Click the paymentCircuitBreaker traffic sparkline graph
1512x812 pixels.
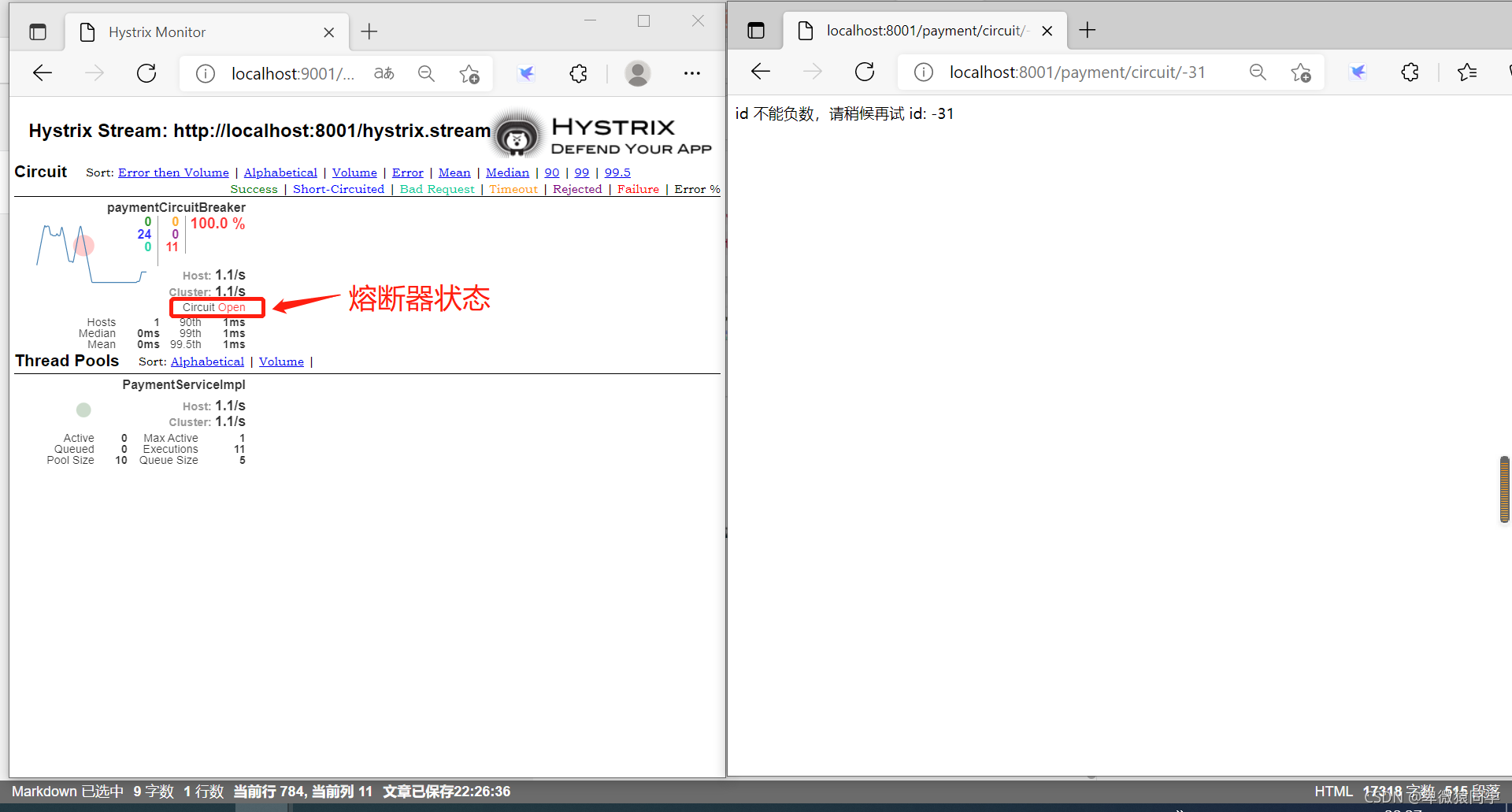pyautogui.click(x=91, y=254)
